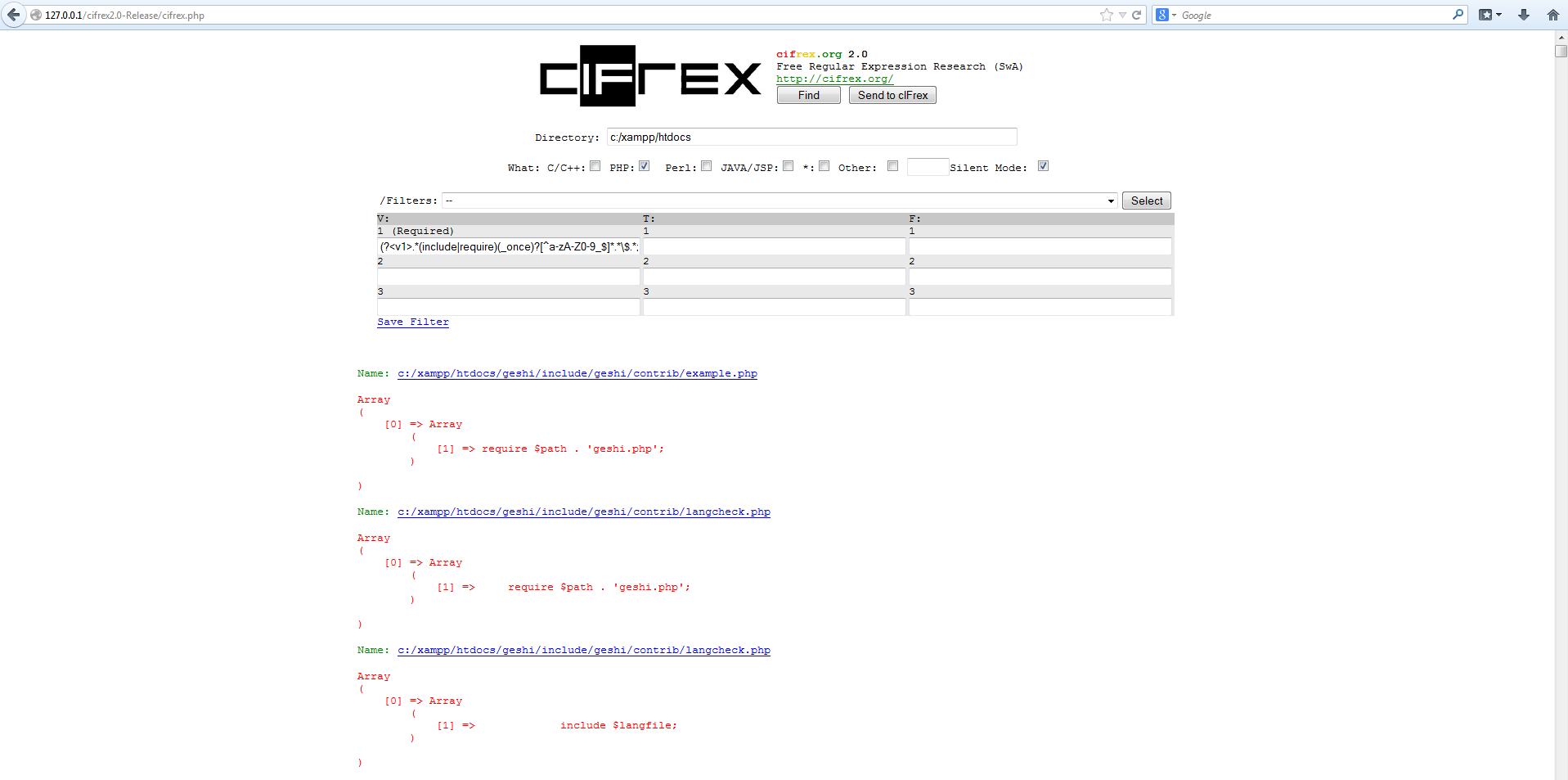Bookmark this page with the star icon
Image resolution: width=1568 pixels, height=780 pixels.
tap(1106, 15)
